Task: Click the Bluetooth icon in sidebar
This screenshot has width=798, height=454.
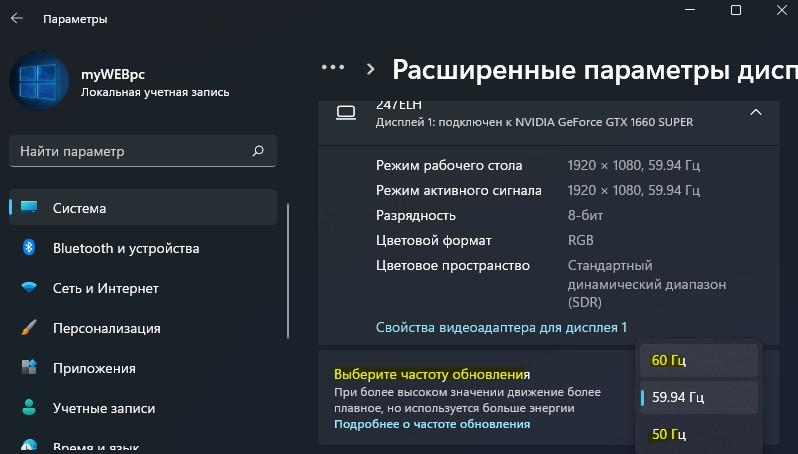Action: click(x=29, y=248)
